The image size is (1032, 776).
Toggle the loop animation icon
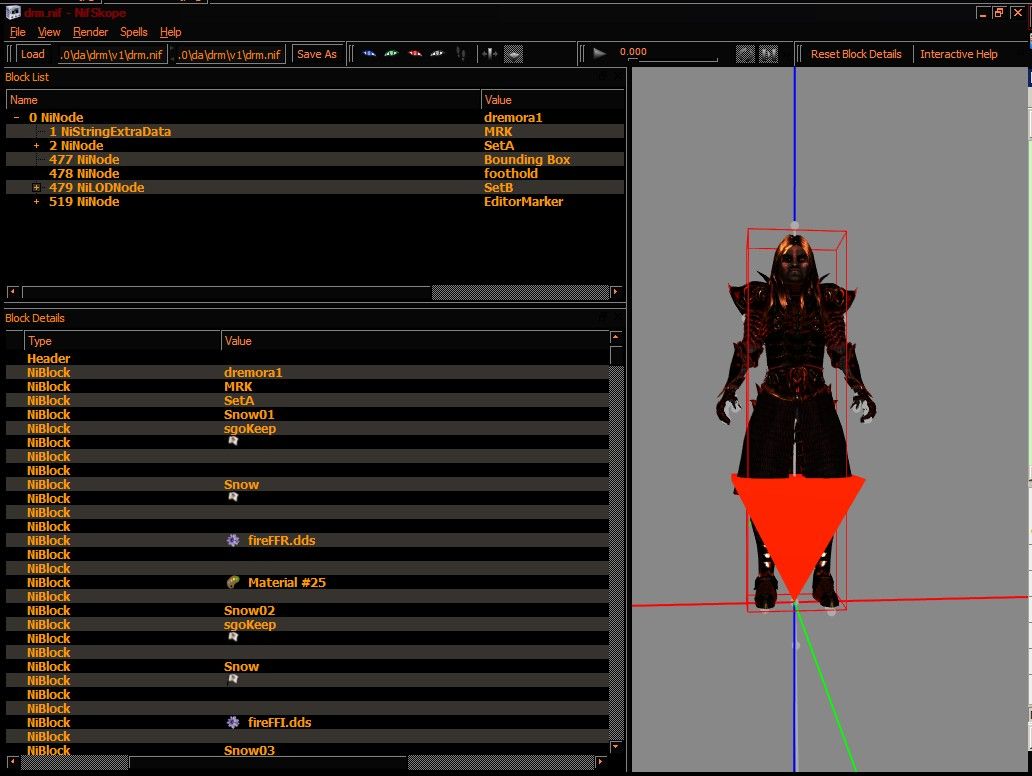(744, 54)
